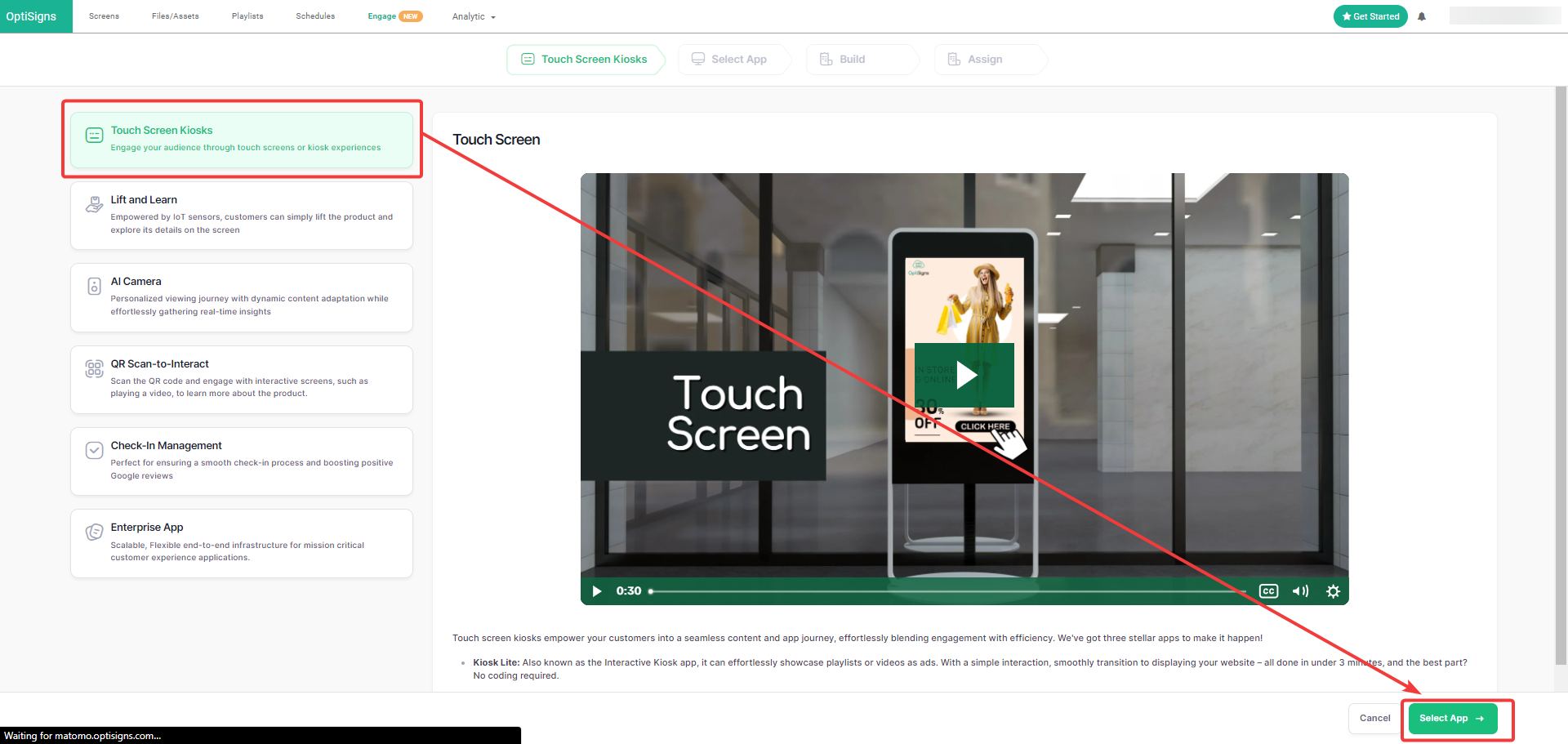Screen dimensions: 1568x744
Task: Toggle closed captions on the video
Action: tap(1268, 591)
